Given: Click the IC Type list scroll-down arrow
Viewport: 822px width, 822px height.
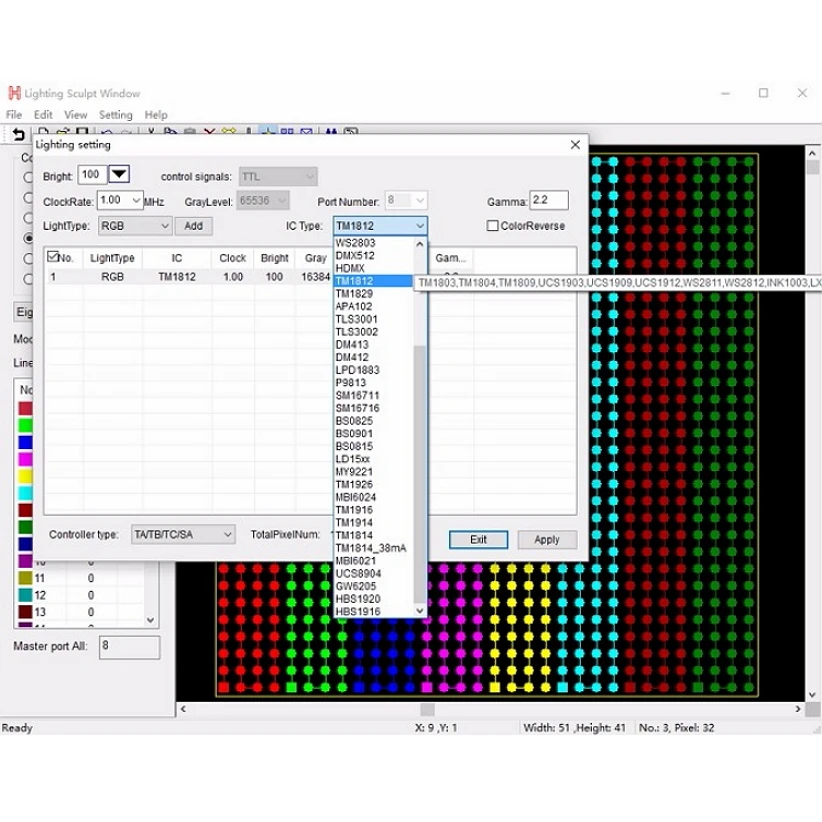Looking at the screenshot, I should (x=419, y=611).
